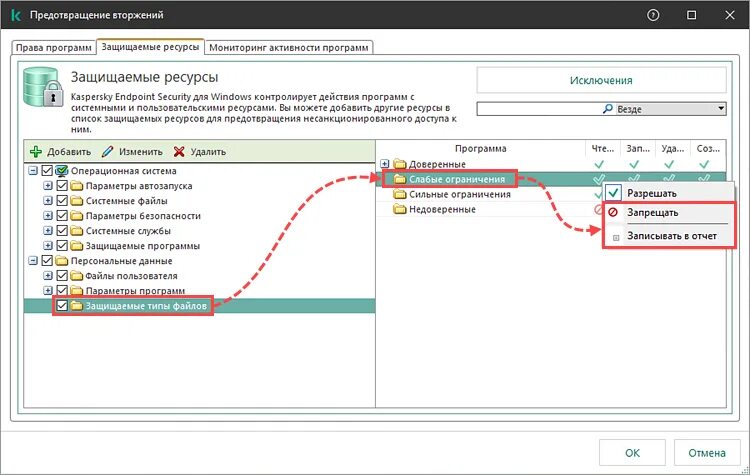
Task: Click the Trusted group folder icon
Action: pos(399,164)
